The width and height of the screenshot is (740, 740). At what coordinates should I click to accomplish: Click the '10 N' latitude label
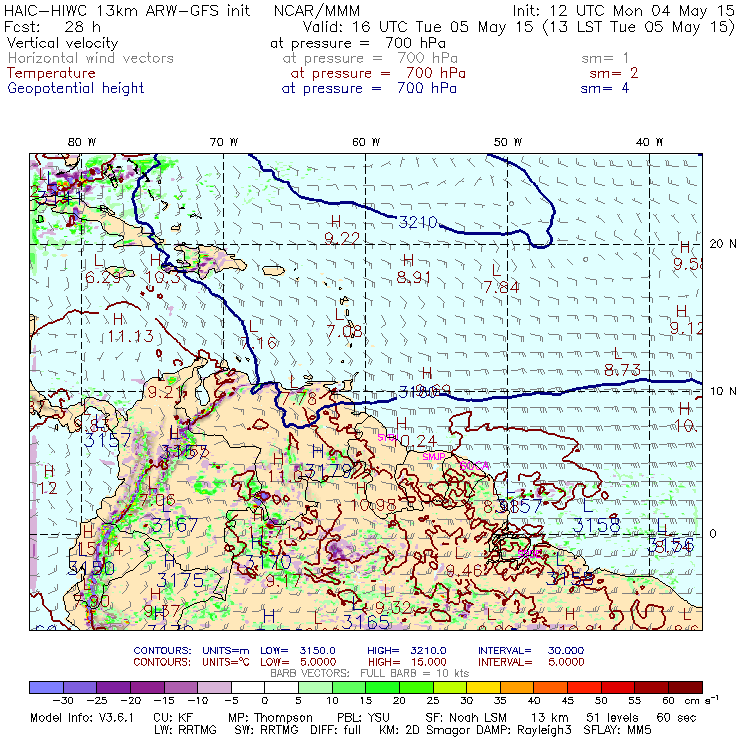point(723,391)
